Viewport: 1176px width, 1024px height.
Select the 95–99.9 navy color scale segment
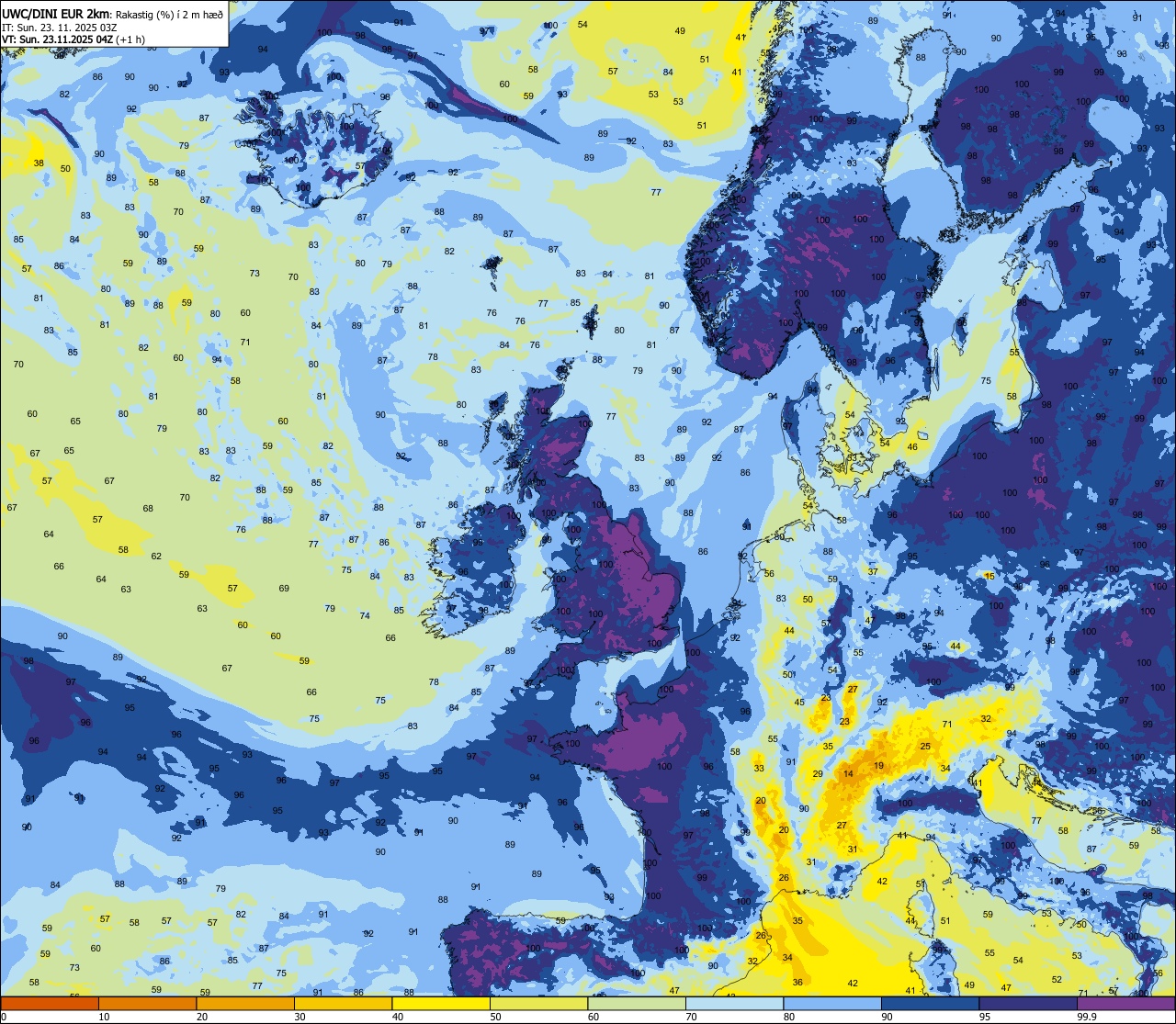[1028, 1004]
